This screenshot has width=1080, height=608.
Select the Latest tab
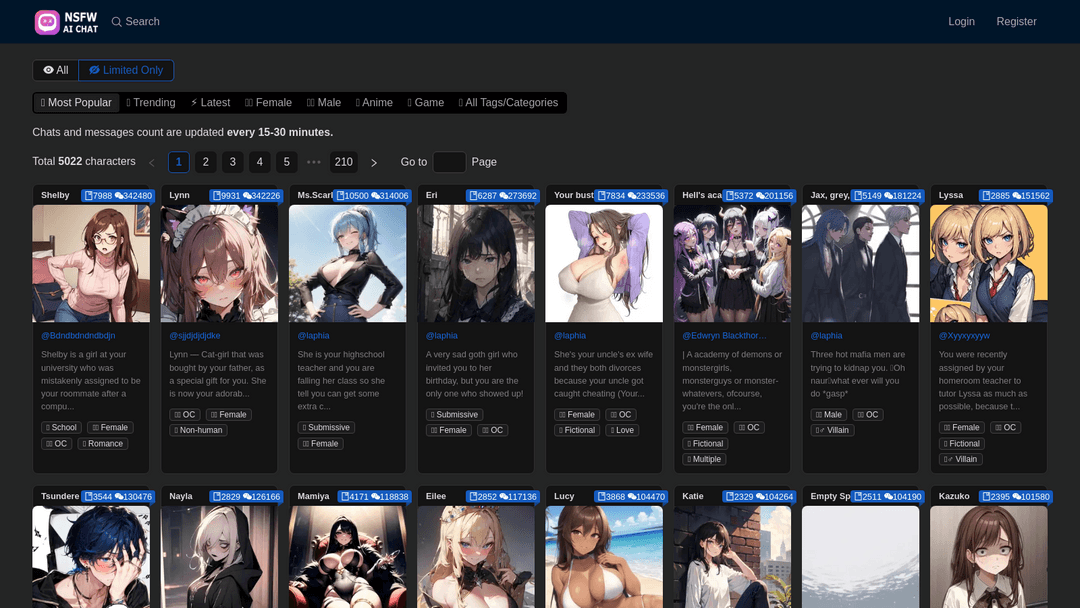pos(210,103)
